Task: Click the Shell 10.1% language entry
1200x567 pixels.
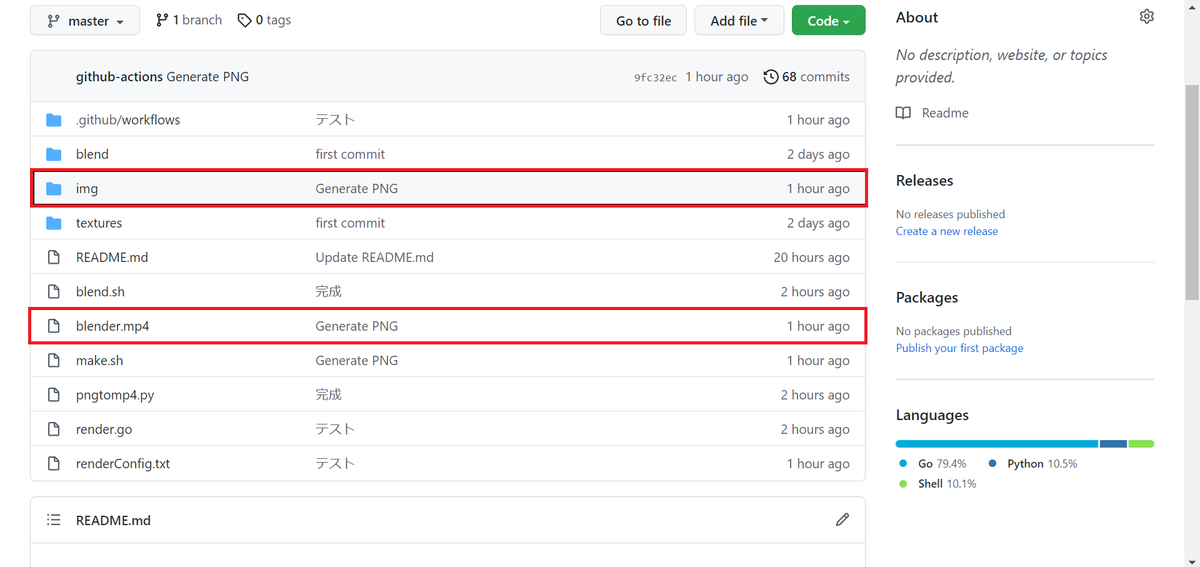Action: 938,484
